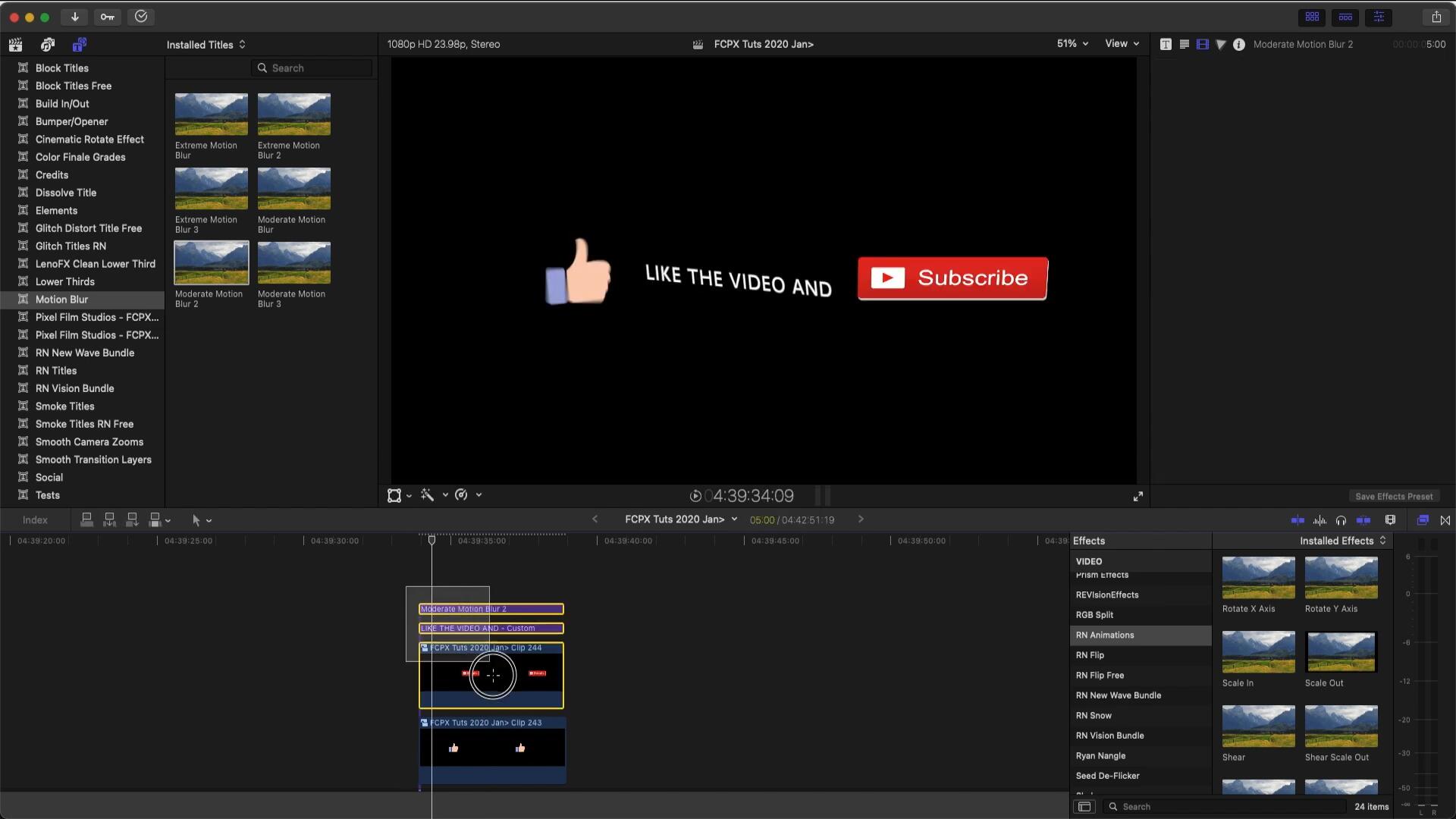Open the viewer zoom percentage dropdown
Viewport: 1456px width, 819px height.
pyautogui.click(x=1072, y=44)
